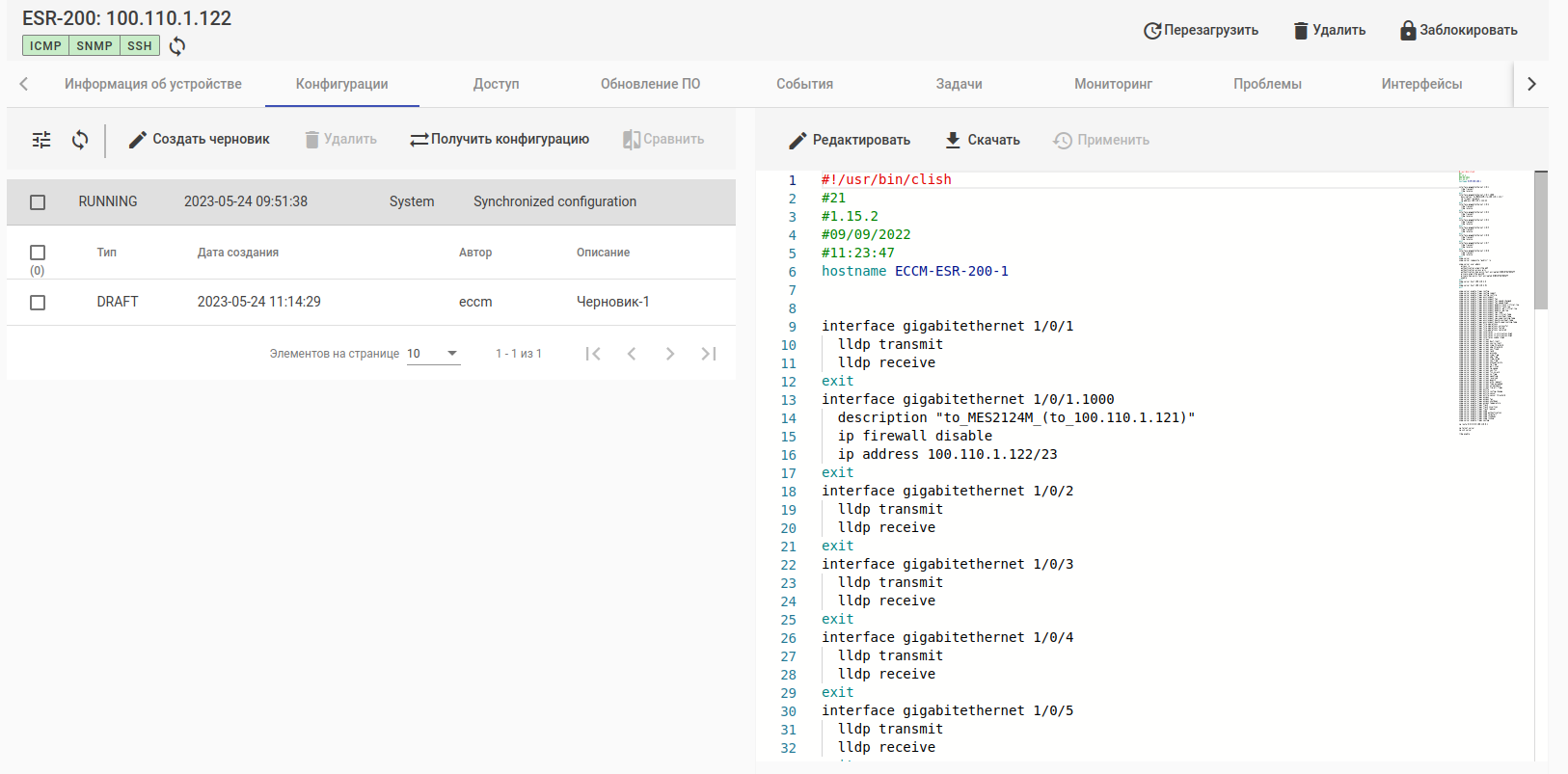Open items per page dropdown

tap(432, 354)
